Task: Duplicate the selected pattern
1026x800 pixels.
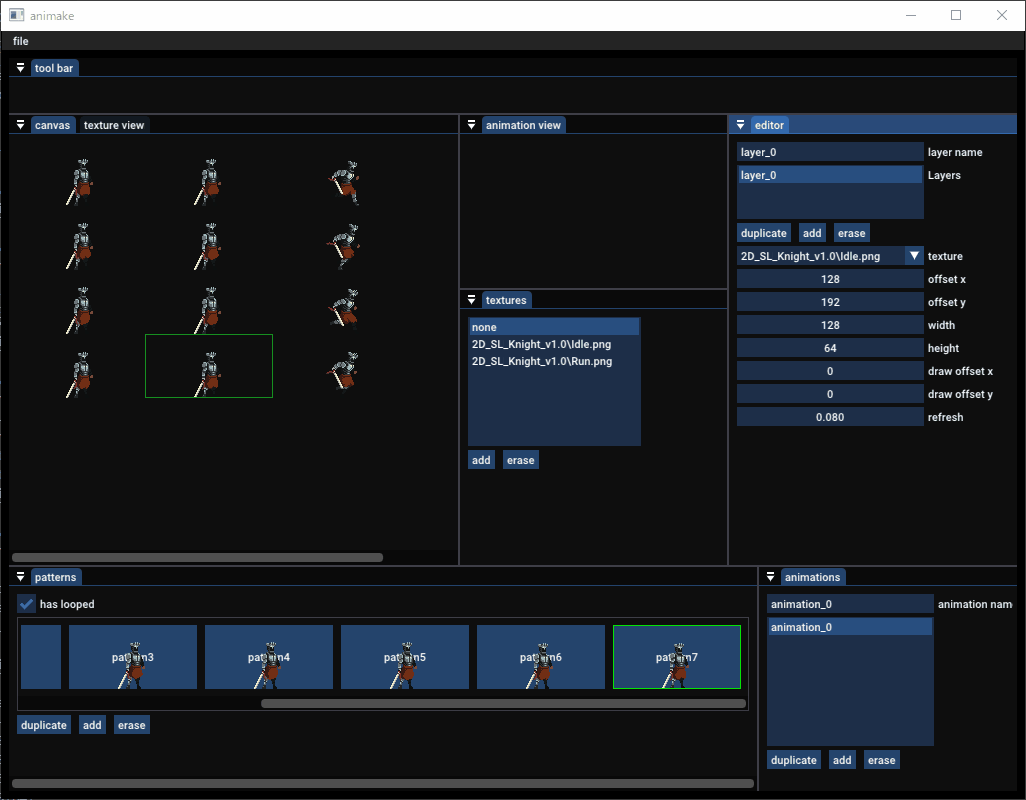Action: [44, 725]
